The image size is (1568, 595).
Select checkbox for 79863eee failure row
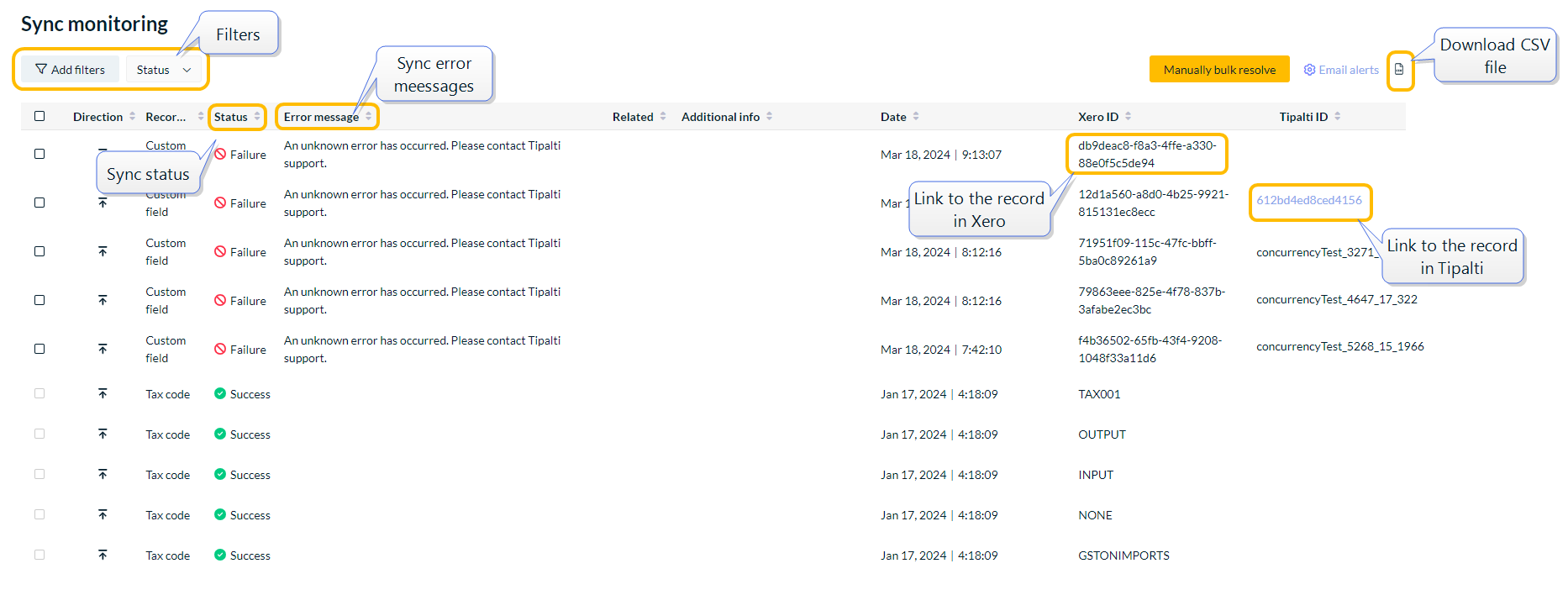[39, 300]
